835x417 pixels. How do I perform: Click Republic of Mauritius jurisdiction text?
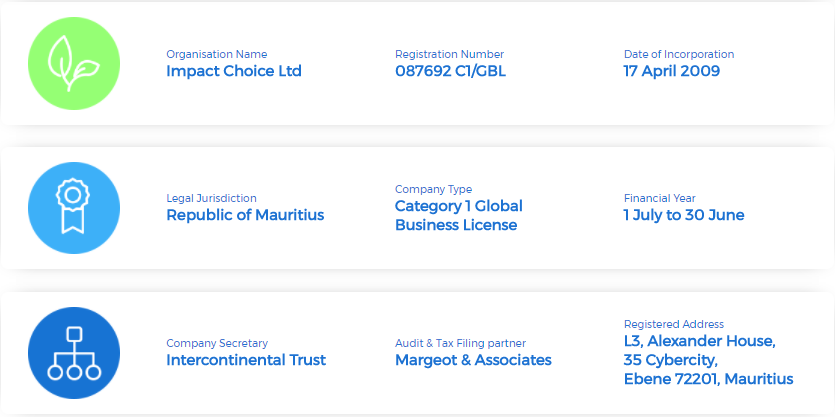tap(245, 215)
